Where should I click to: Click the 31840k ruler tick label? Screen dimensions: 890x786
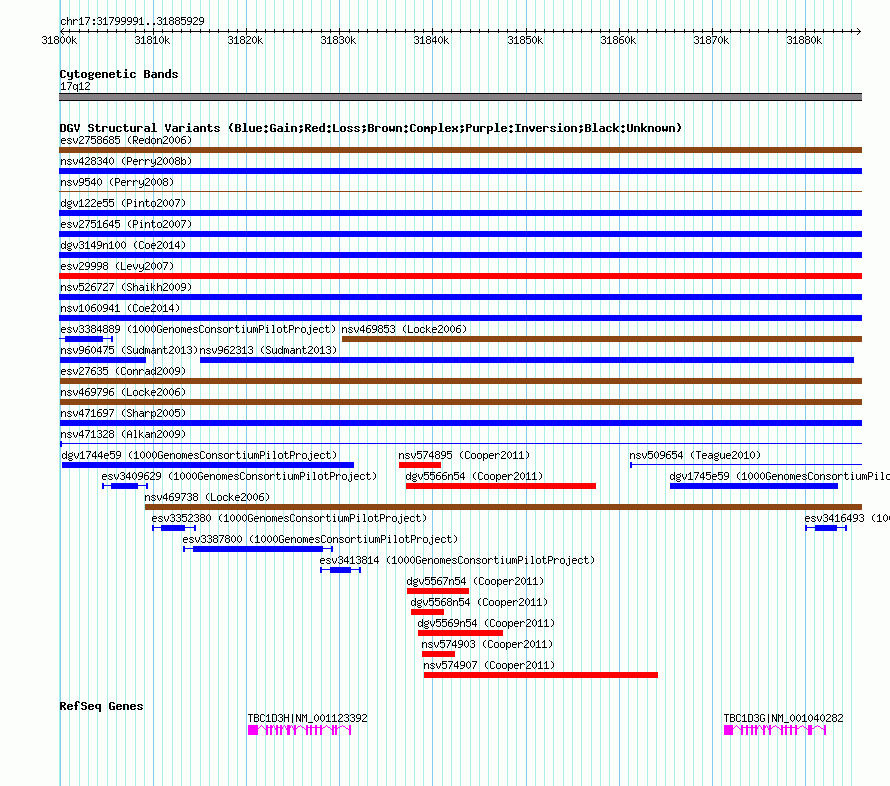[431, 40]
